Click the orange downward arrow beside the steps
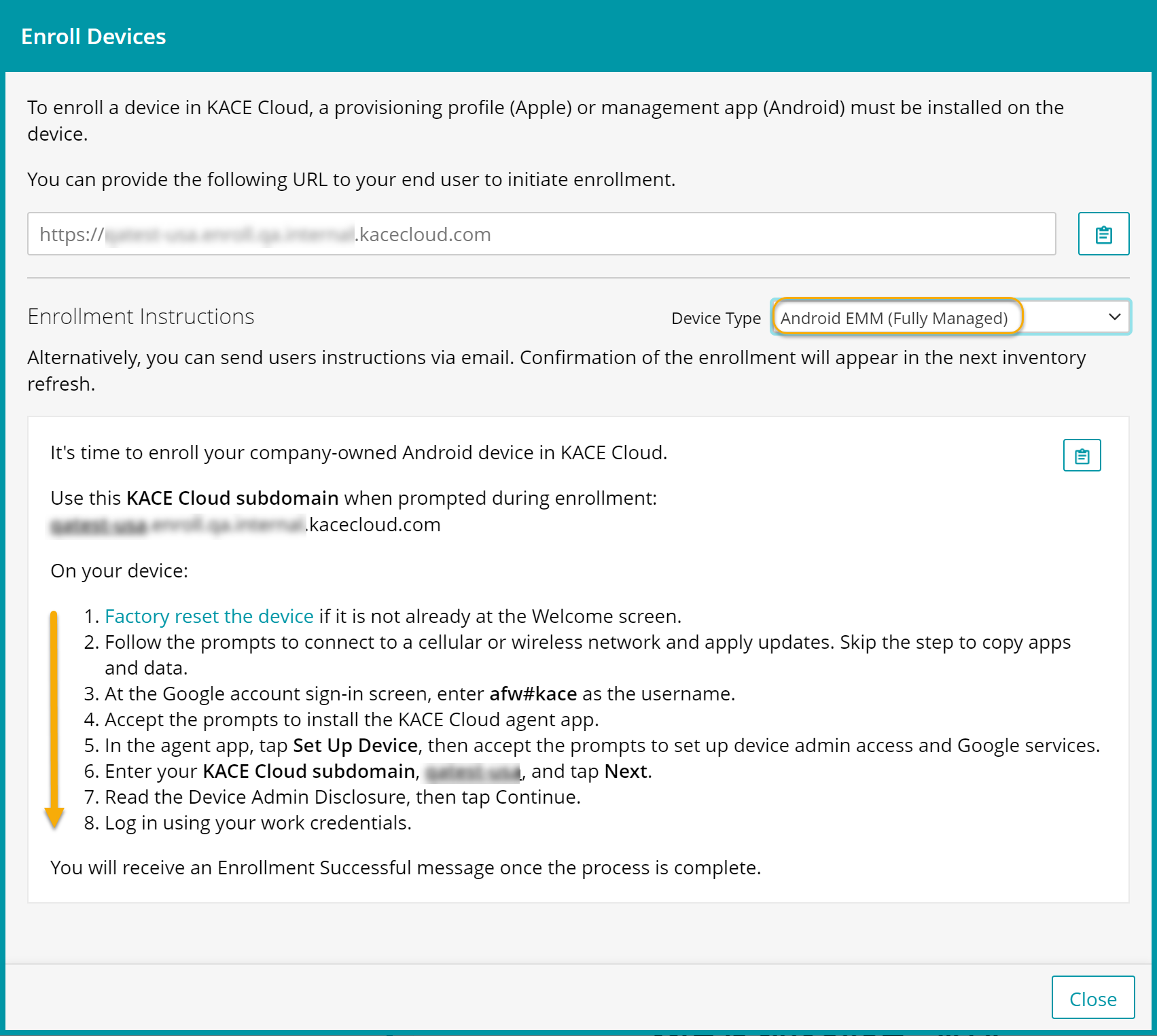This screenshot has width=1157, height=1036. pos(54,719)
